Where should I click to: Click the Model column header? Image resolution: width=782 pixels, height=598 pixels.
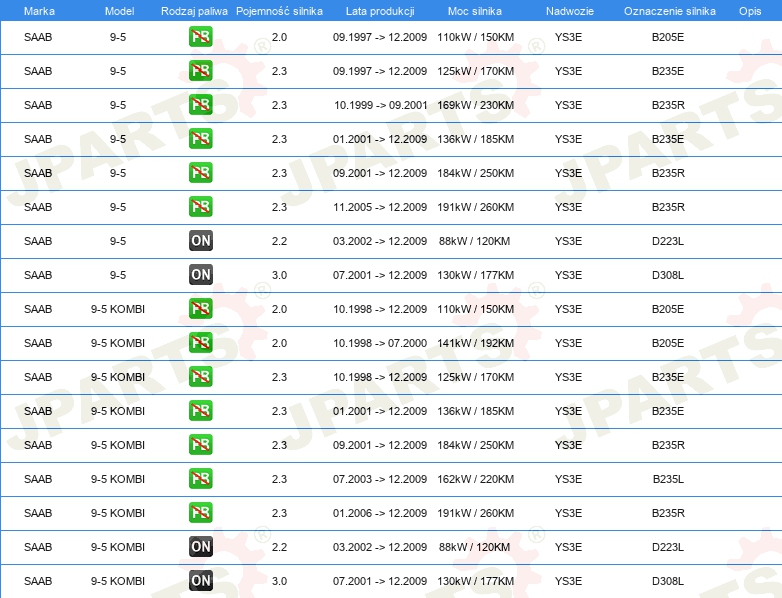119,11
